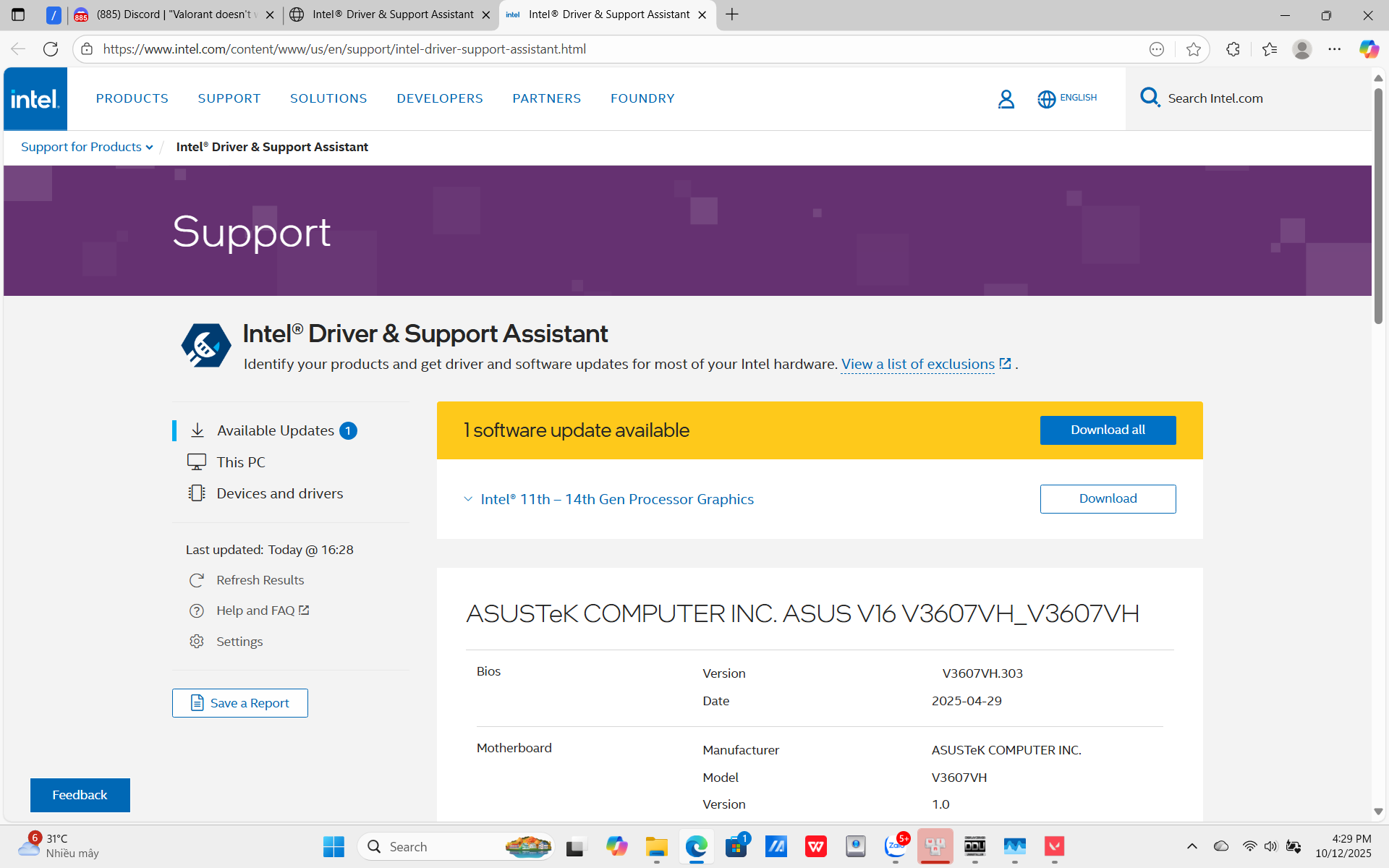The height and width of the screenshot is (868, 1389).
Task: Open File Explorer from the taskbar
Action: (656, 846)
